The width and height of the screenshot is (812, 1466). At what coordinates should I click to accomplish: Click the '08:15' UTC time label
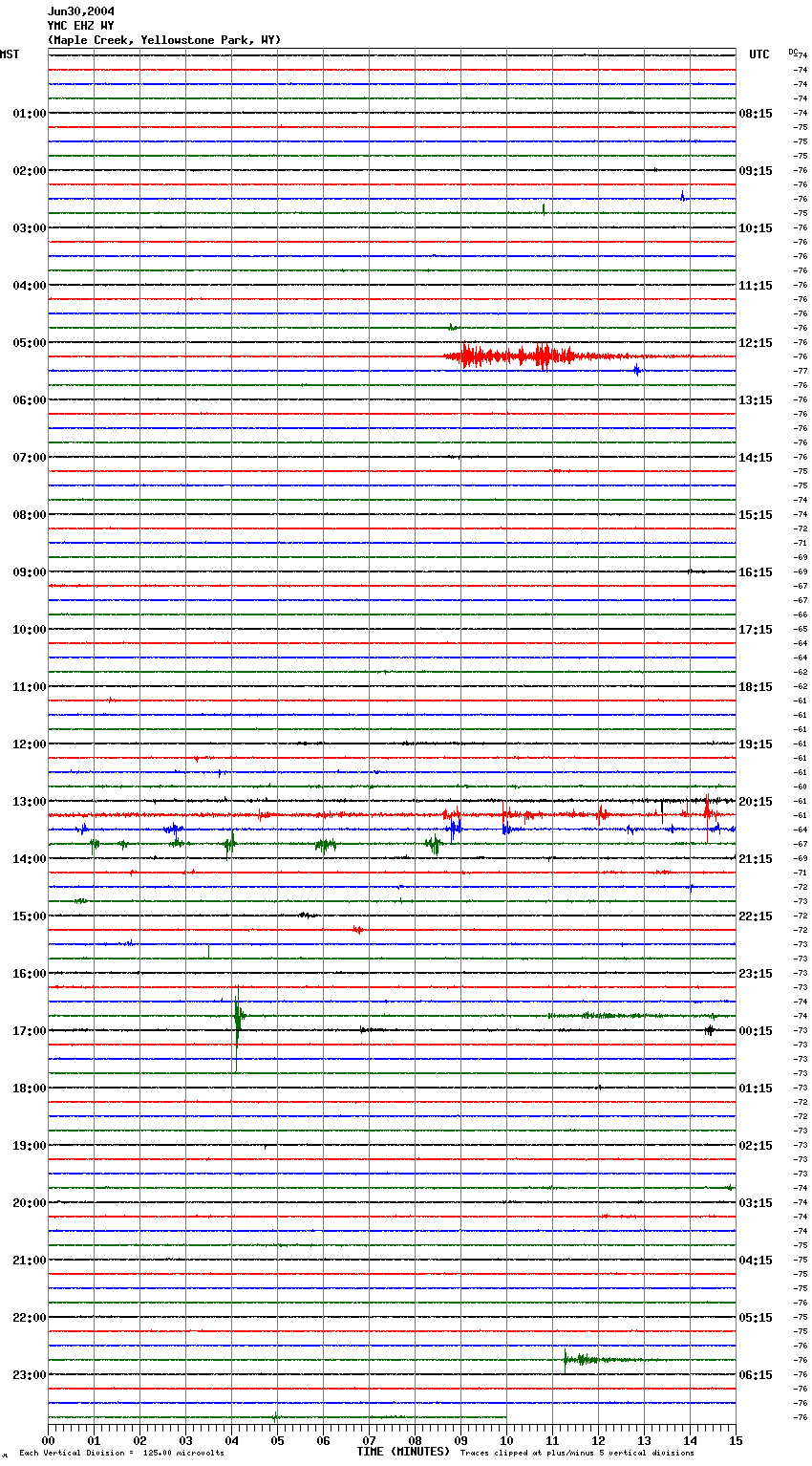(756, 114)
